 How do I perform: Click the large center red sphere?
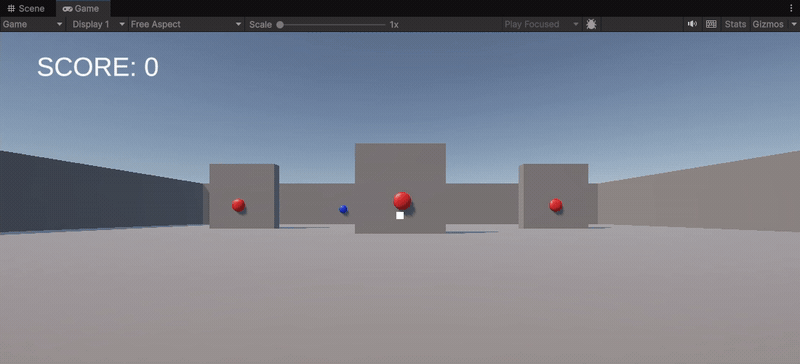pyautogui.click(x=402, y=201)
